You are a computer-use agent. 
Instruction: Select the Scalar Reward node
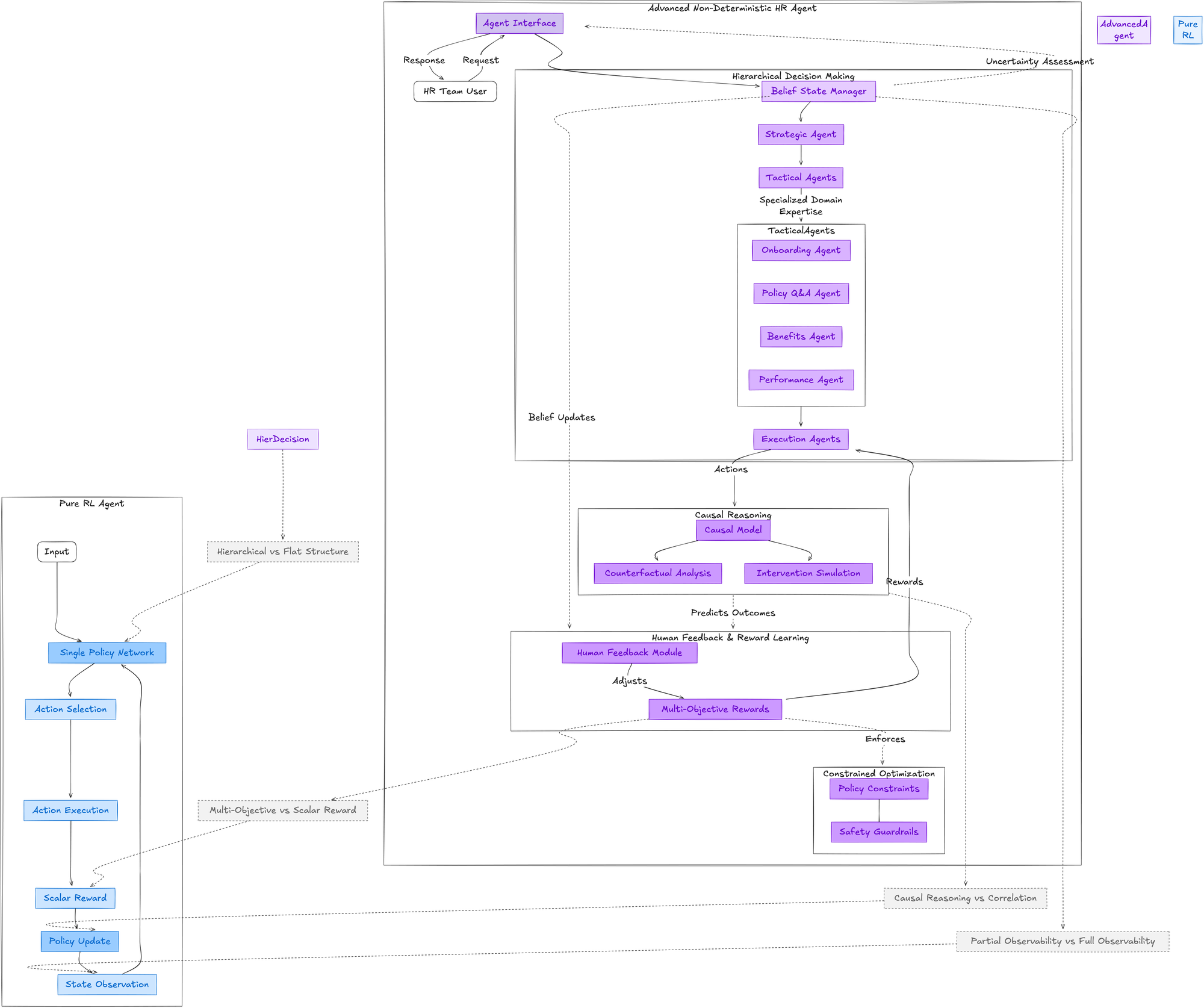[75, 898]
